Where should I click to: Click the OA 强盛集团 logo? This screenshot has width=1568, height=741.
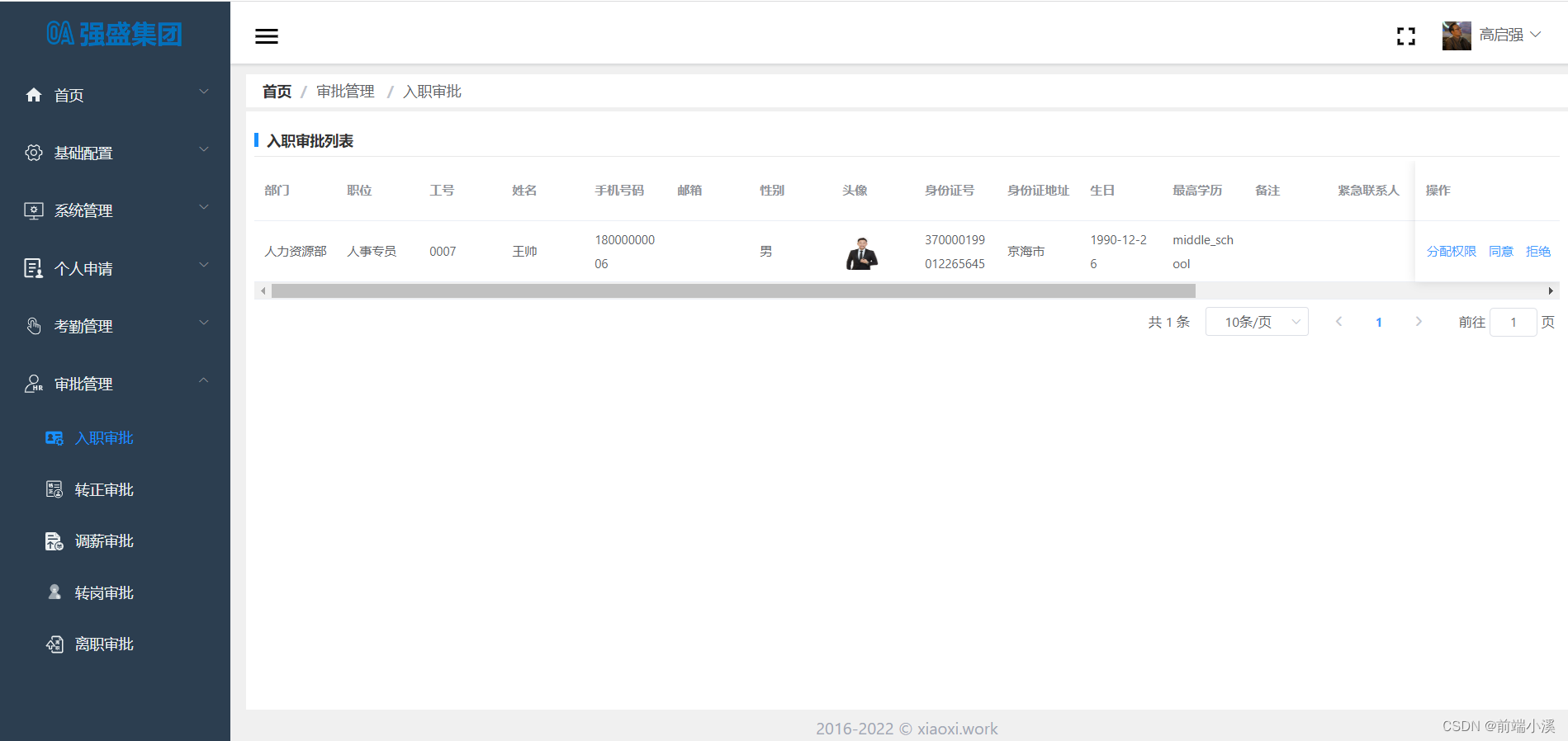[x=114, y=34]
